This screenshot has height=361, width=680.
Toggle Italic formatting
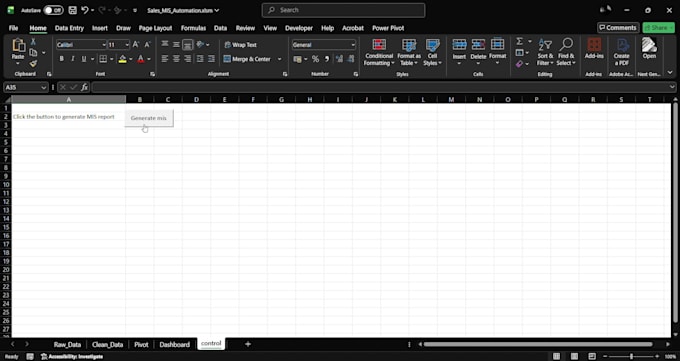(x=72, y=59)
